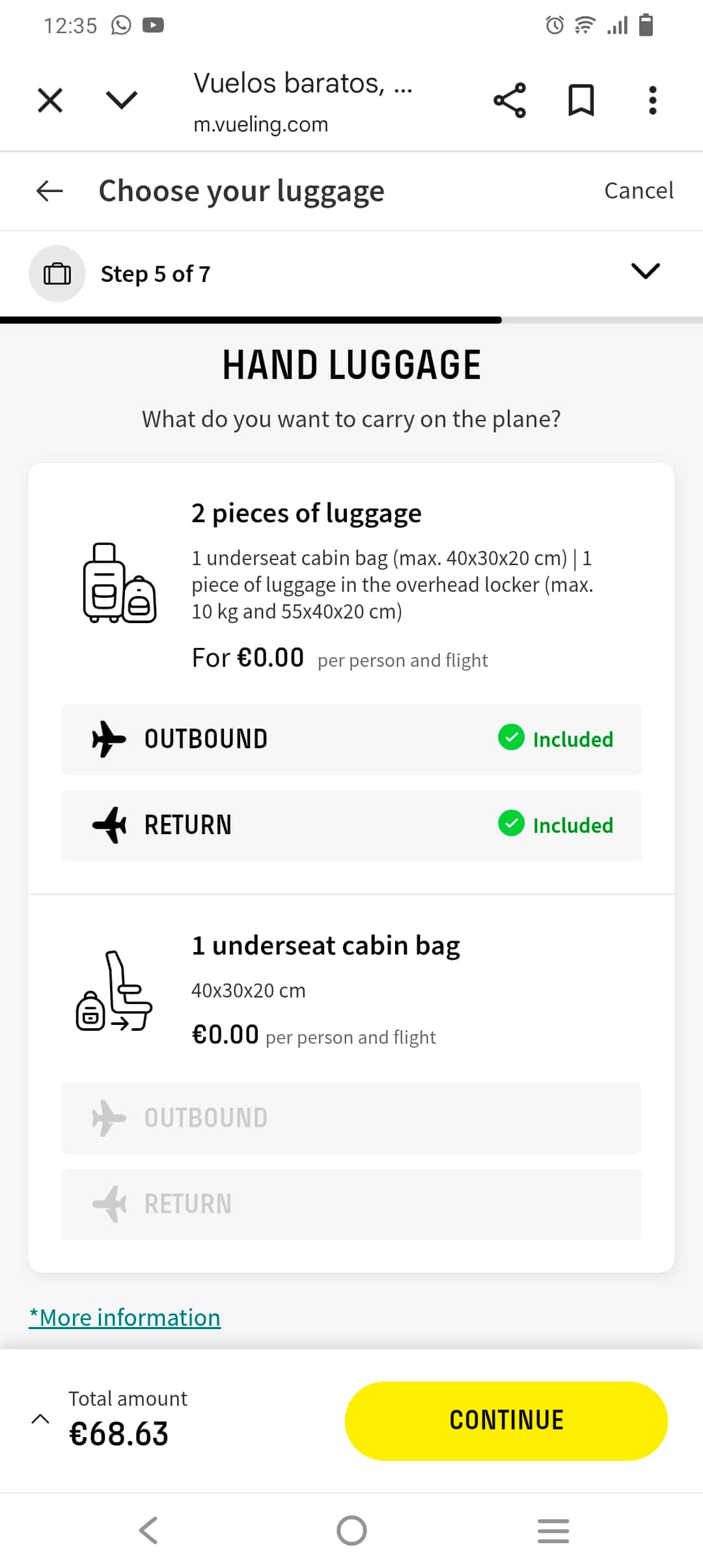Bookmark the current page
This screenshot has width=703, height=1568.
[581, 100]
